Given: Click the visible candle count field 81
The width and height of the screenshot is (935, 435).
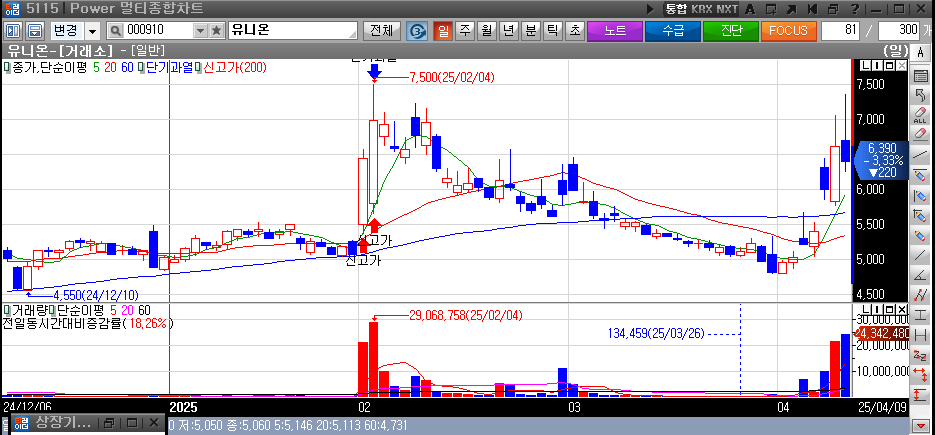Looking at the screenshot, I should 841,31.
